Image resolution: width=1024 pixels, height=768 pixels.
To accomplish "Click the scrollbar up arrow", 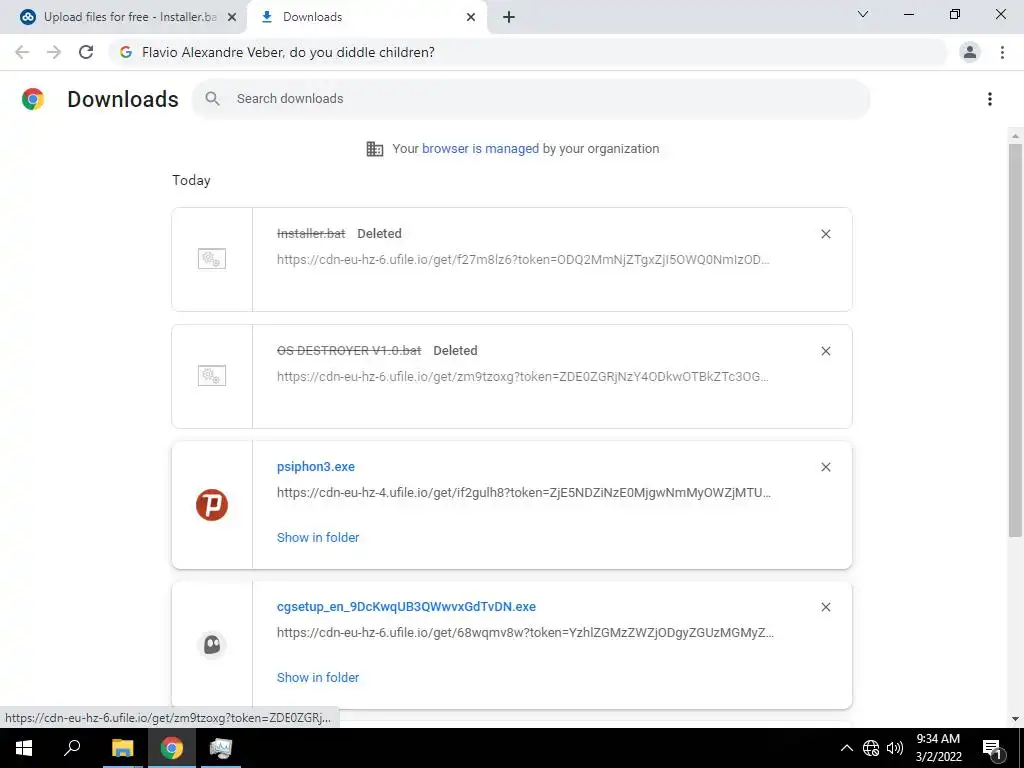I will [x=1015, y=136].
